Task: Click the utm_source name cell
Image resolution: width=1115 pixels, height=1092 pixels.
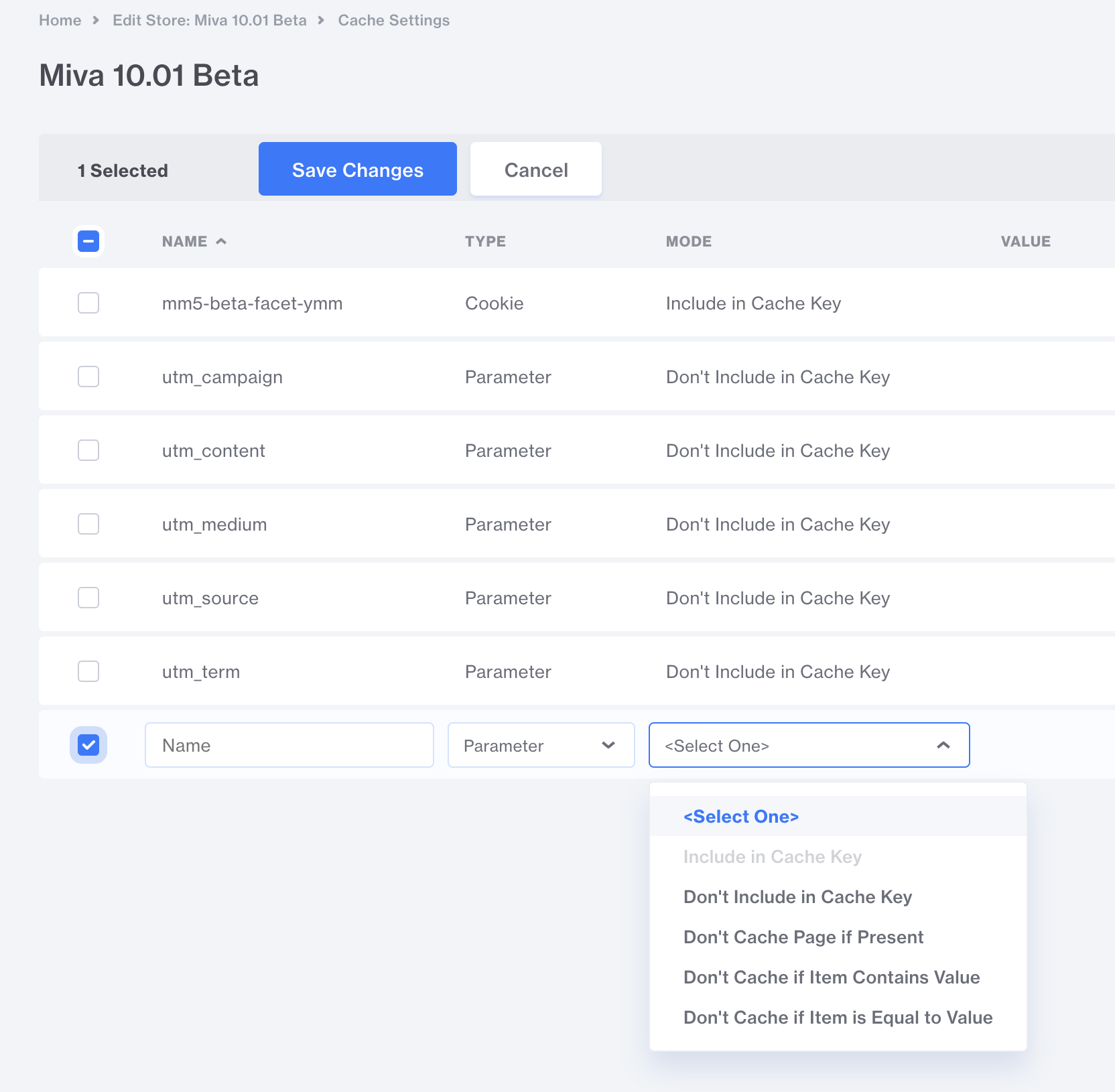Action: point(210,598)
